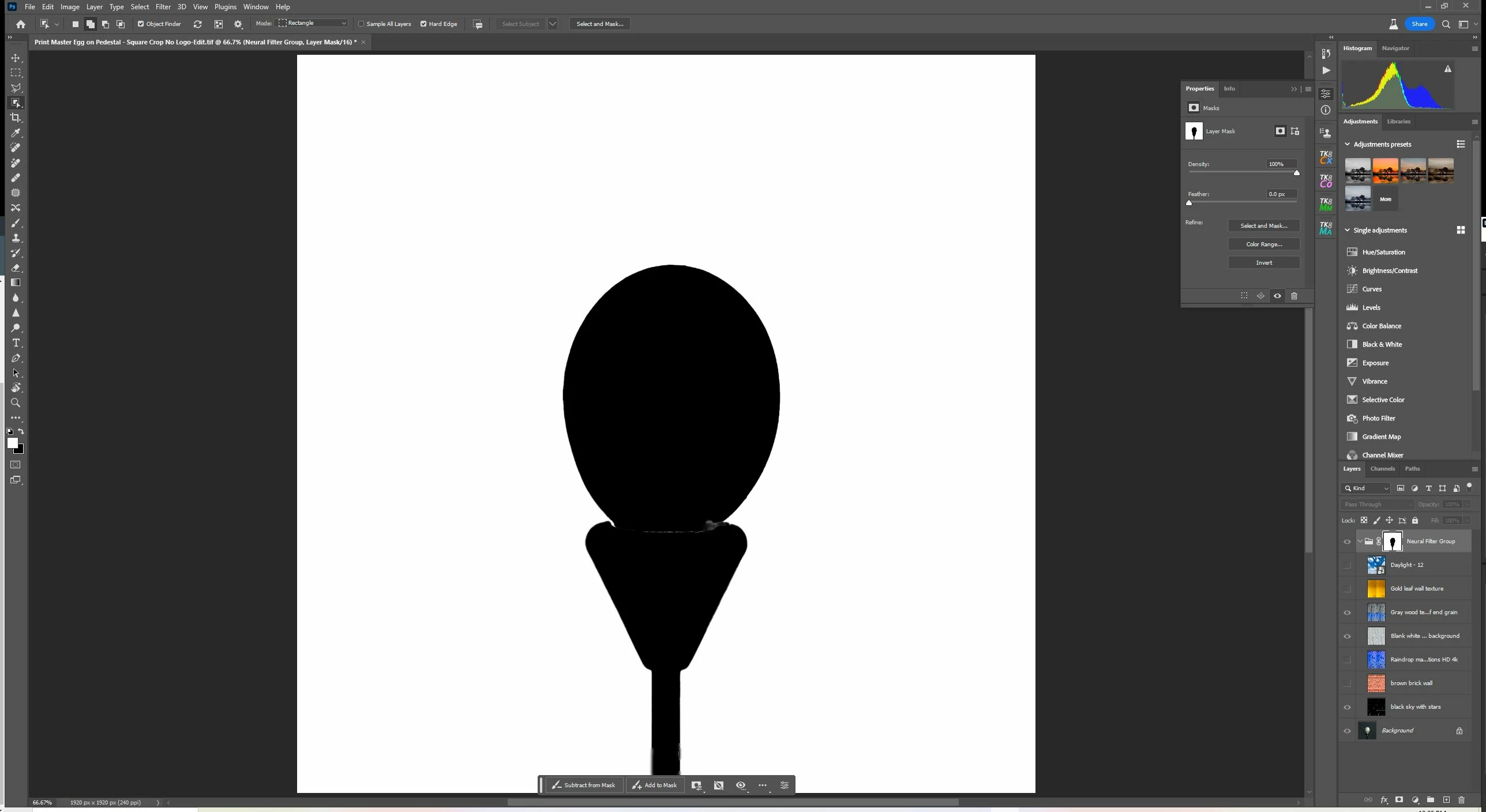The image size is (1486, 812).
Task: Click the mask Density slider handle
Action: pyautogui.click(x=1296, y=173)
